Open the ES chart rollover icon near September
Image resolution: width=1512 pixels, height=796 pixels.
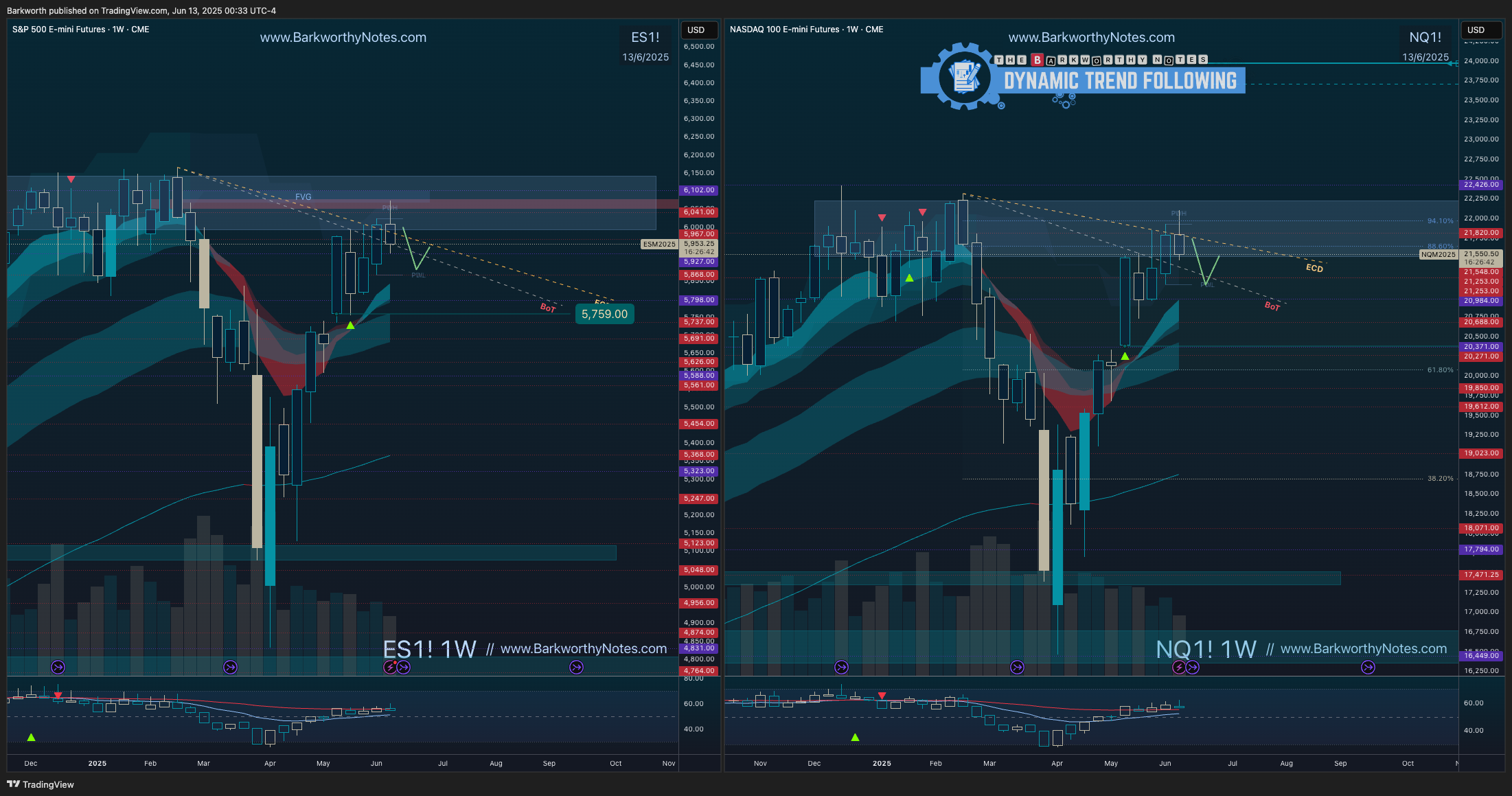tap(577, 667)
